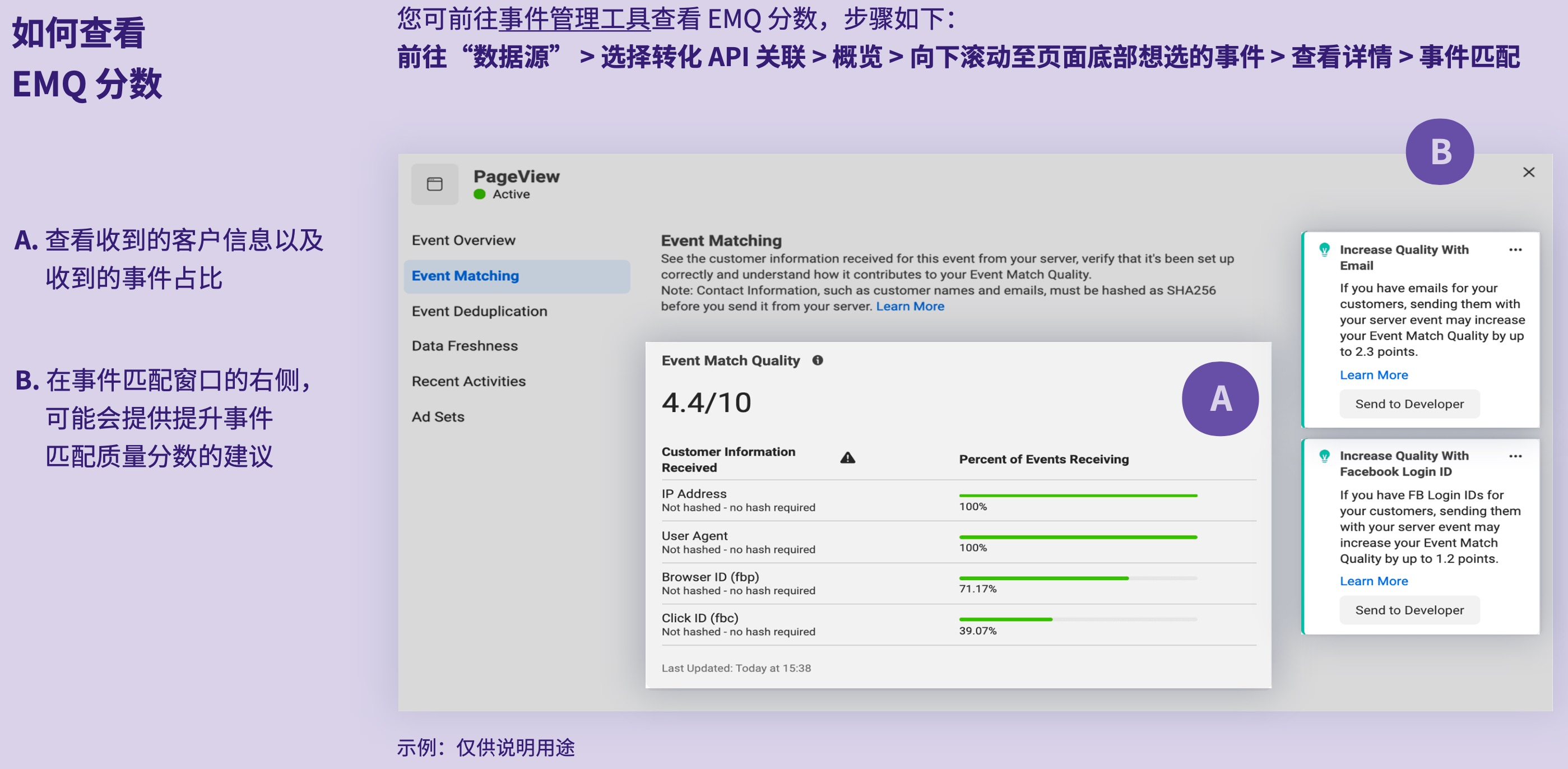Click the User Agent 100% progress bar
Screen dimensions: 1568x769
[x=1078, y=537]
